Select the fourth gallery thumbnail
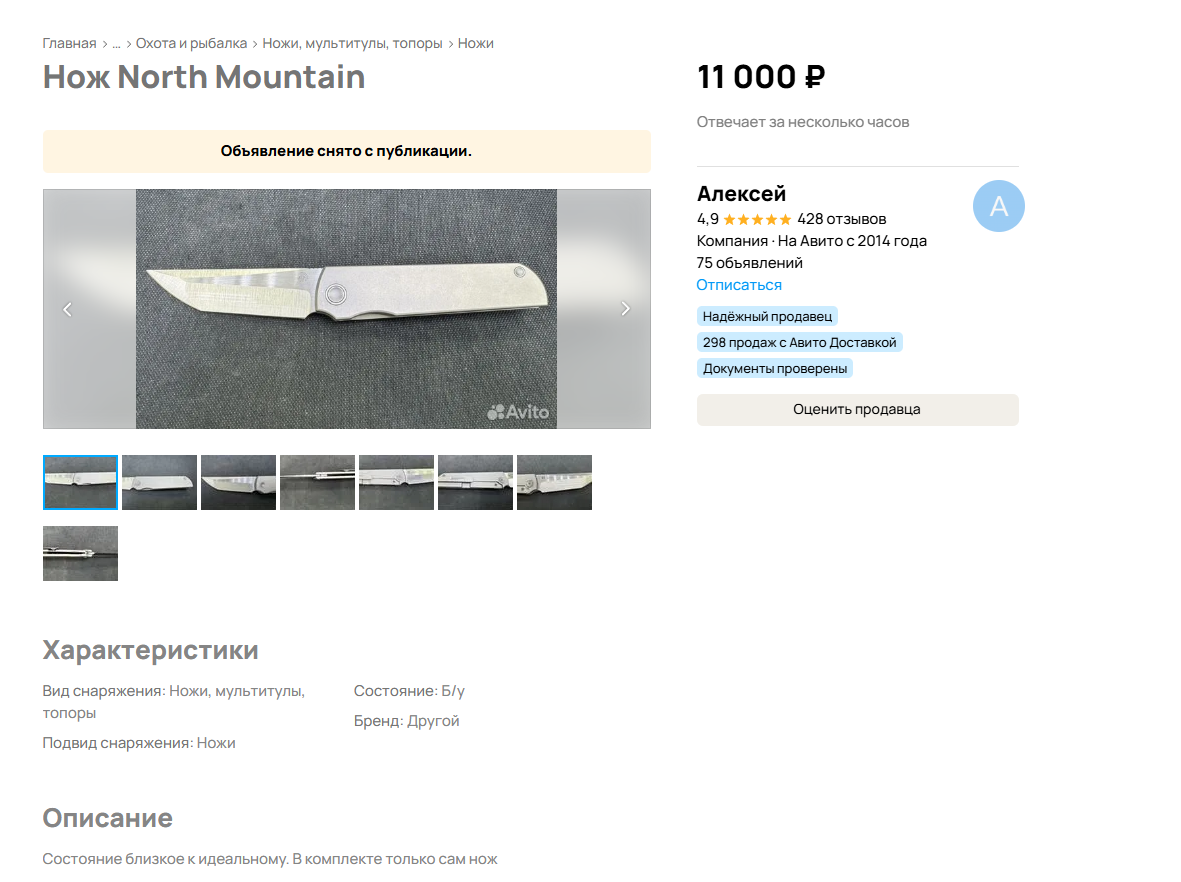1181x882 pixels. [x=317, y=482]
